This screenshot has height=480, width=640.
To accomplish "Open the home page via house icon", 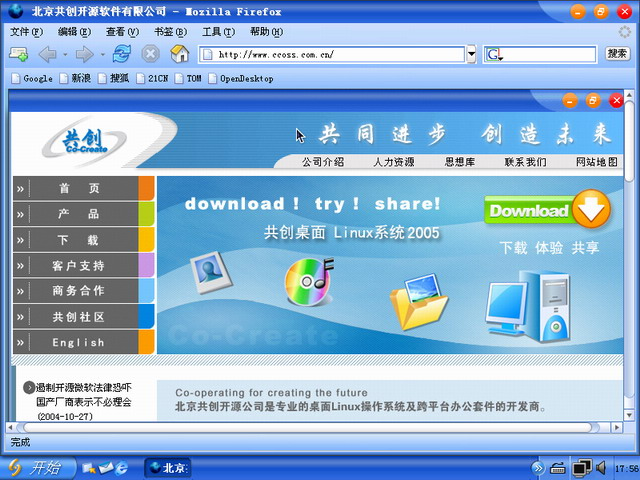I will (180, 54).
